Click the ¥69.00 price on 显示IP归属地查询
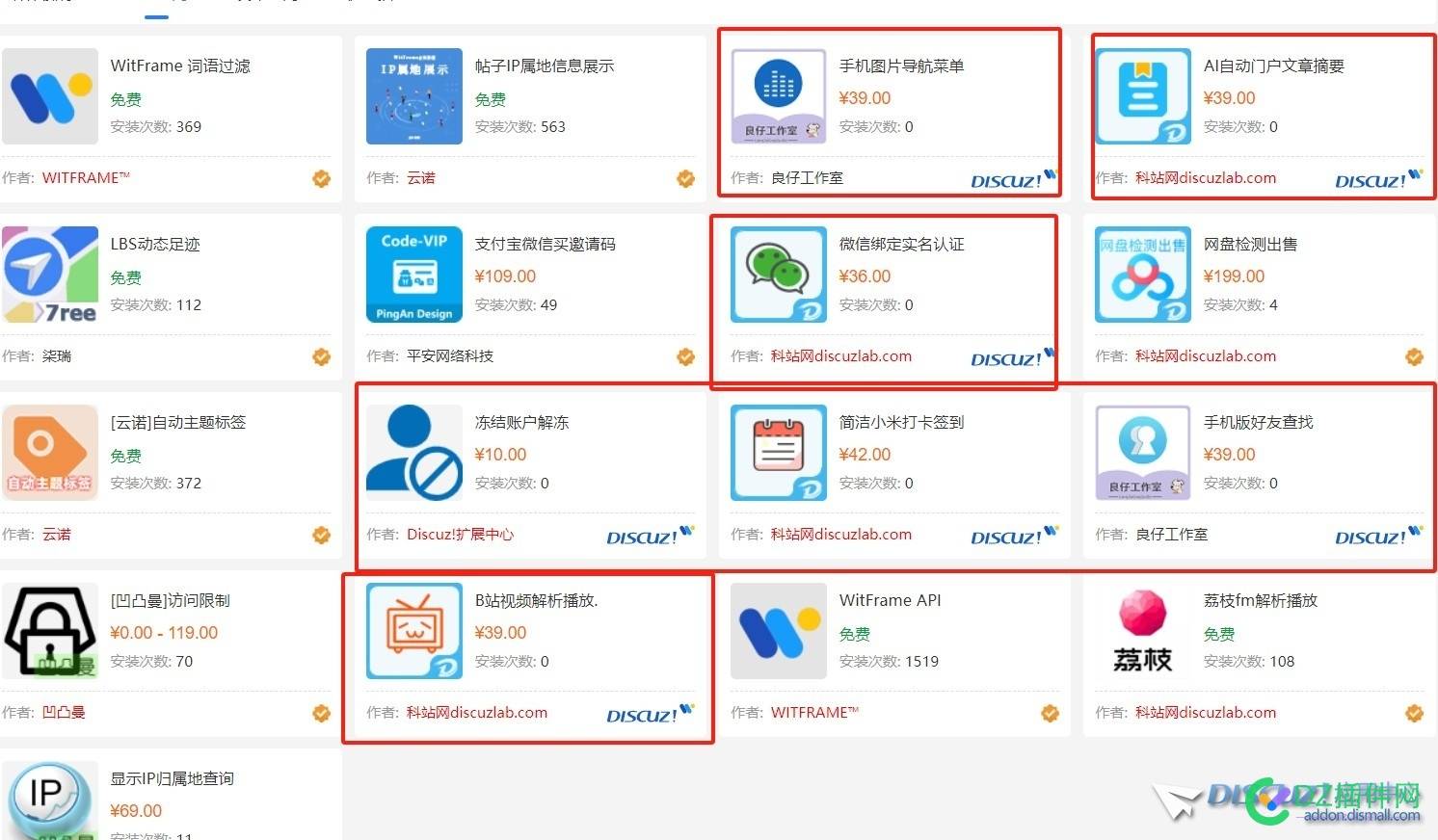Viewport: 1438px width, 840px height. coord(136,811)
